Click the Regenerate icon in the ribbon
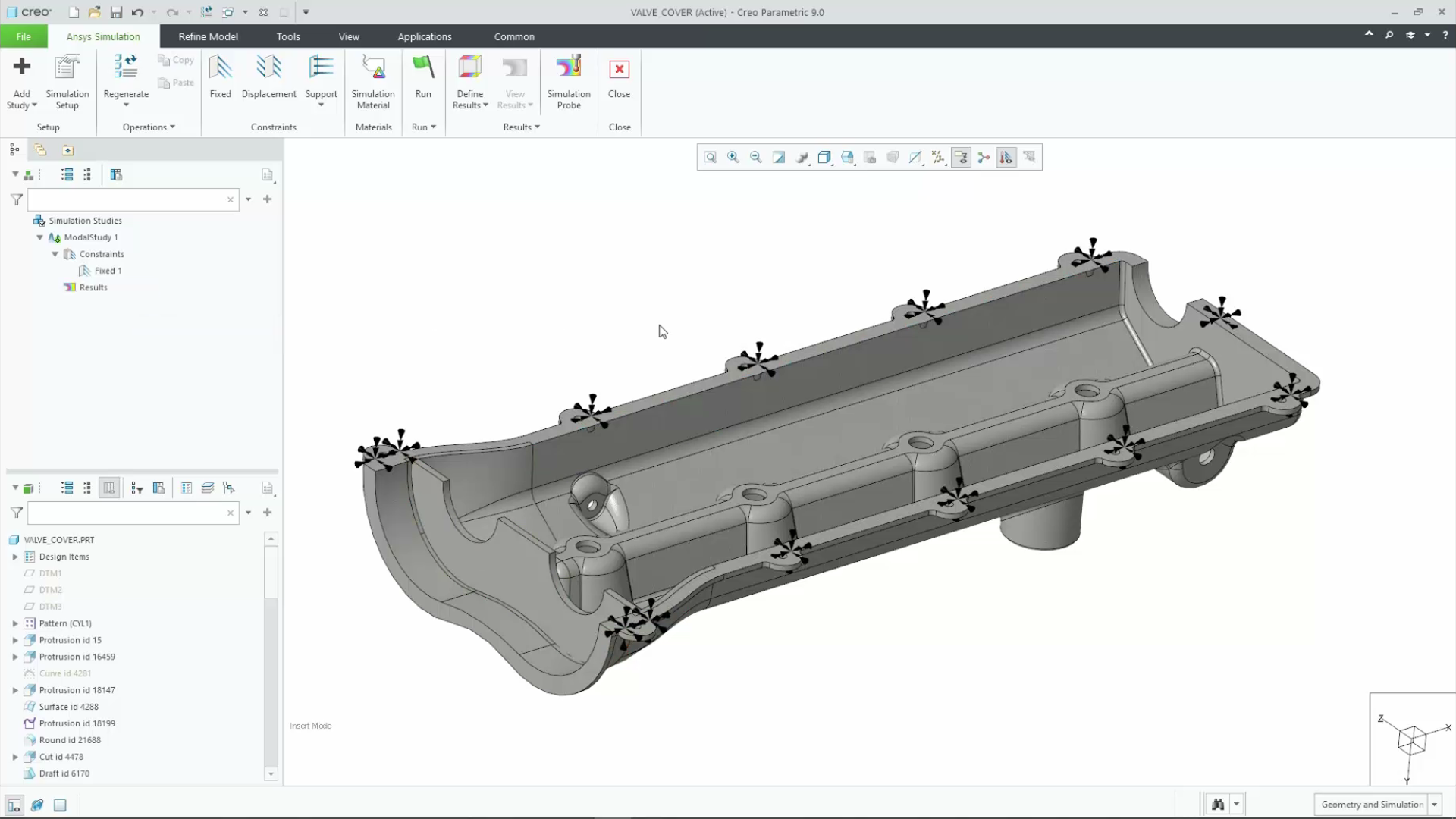This screenshot has width=1456, height=819. pos(125,67)
